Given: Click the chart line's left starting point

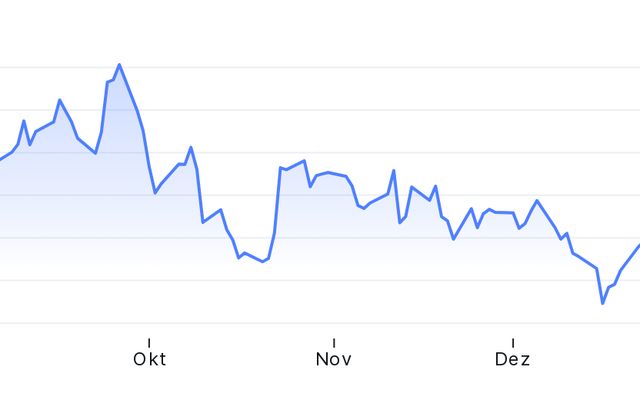Looking at the screenshot, I should (x=1, y=160).
